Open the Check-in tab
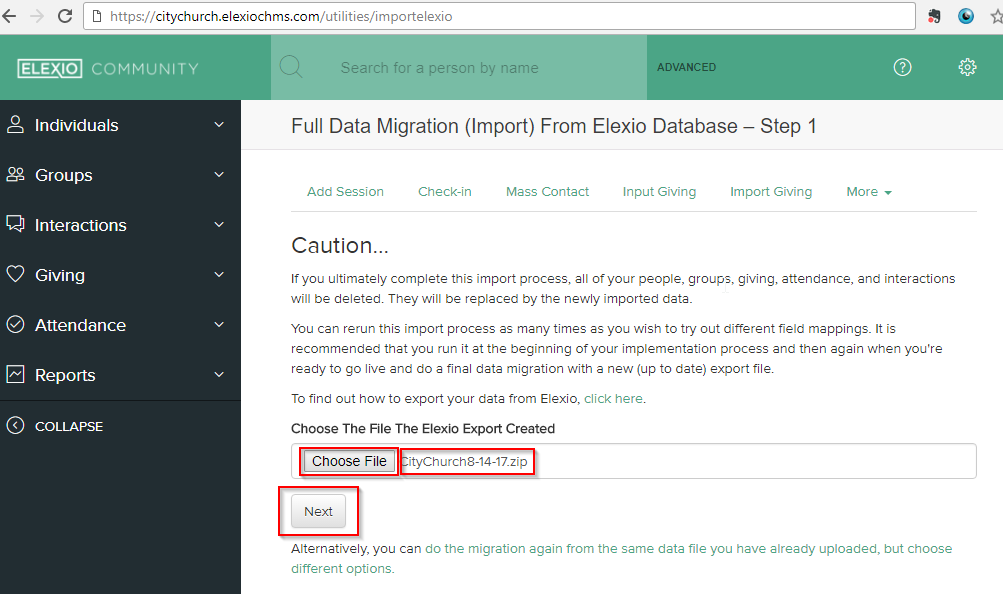 (x=445, y=192)
